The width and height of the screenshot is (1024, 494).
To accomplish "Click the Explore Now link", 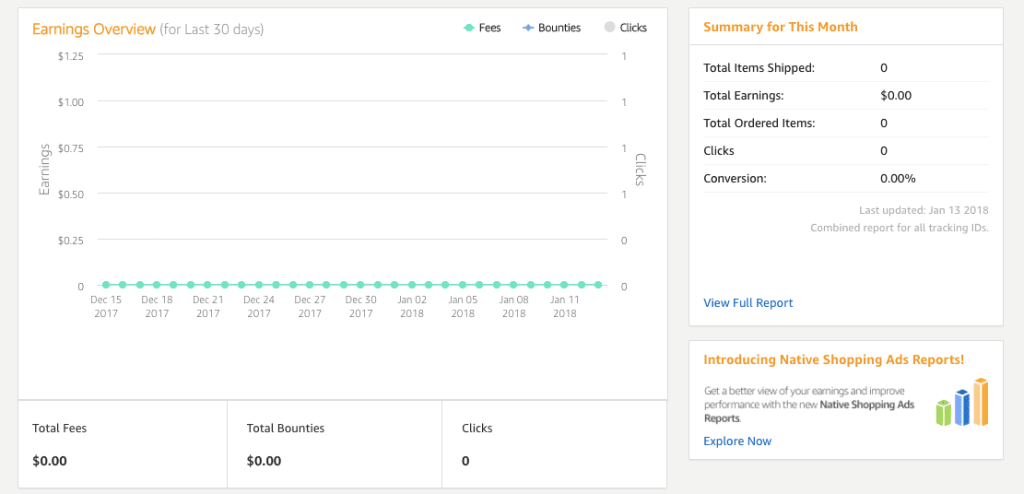I will click(x=737, y=441).
